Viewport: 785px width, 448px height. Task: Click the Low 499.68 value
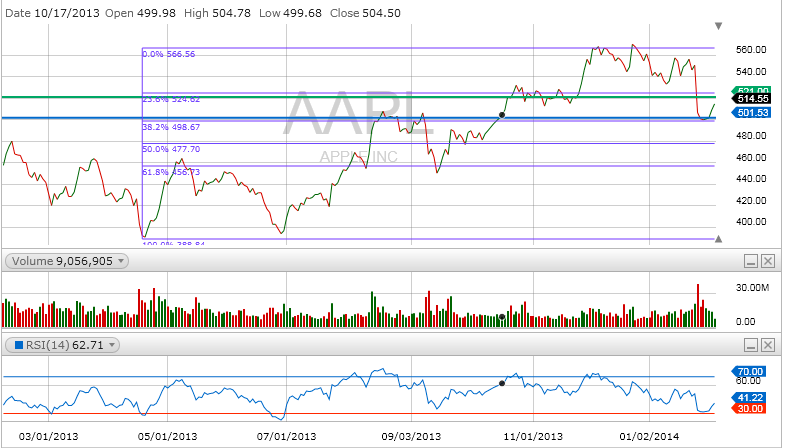[302, 13]
